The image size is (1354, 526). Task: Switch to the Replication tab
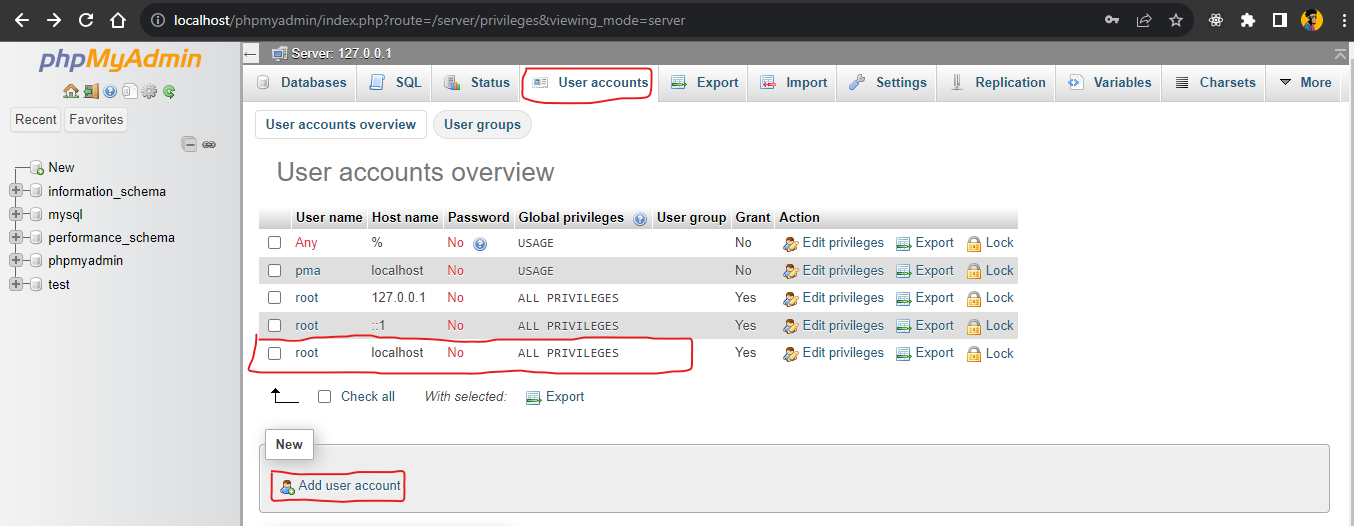(997, 83)
